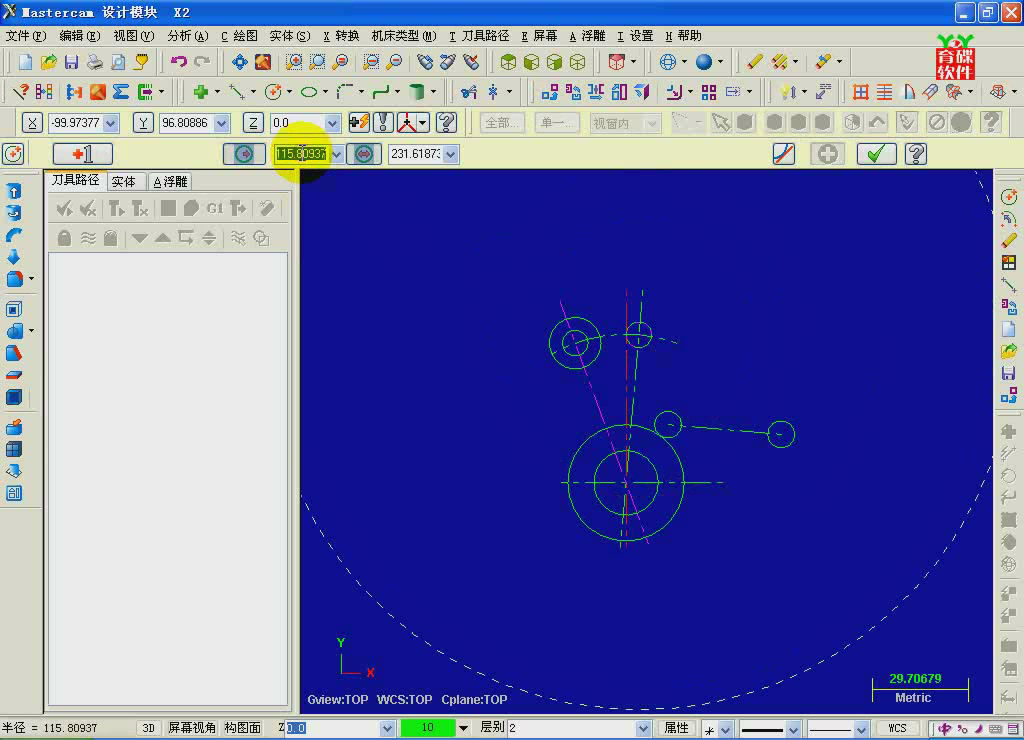Save the file with the floppy disk icon
Screen dimensions: 1024x740
tap(71, 62)
